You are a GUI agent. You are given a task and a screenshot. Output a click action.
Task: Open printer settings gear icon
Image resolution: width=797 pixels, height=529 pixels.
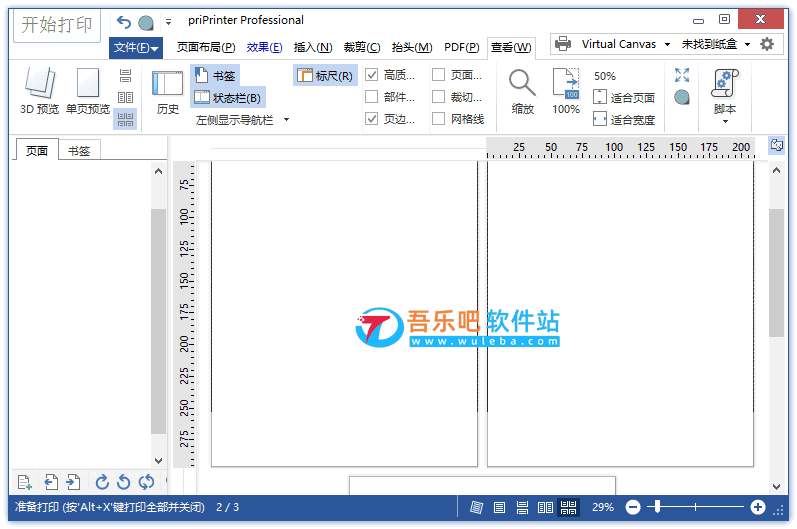(767, 44)
